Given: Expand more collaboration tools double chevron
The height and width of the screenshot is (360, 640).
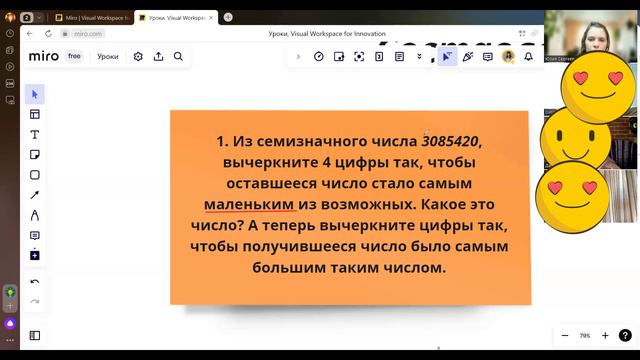Looking at the screenshot, I should point(419,57).
